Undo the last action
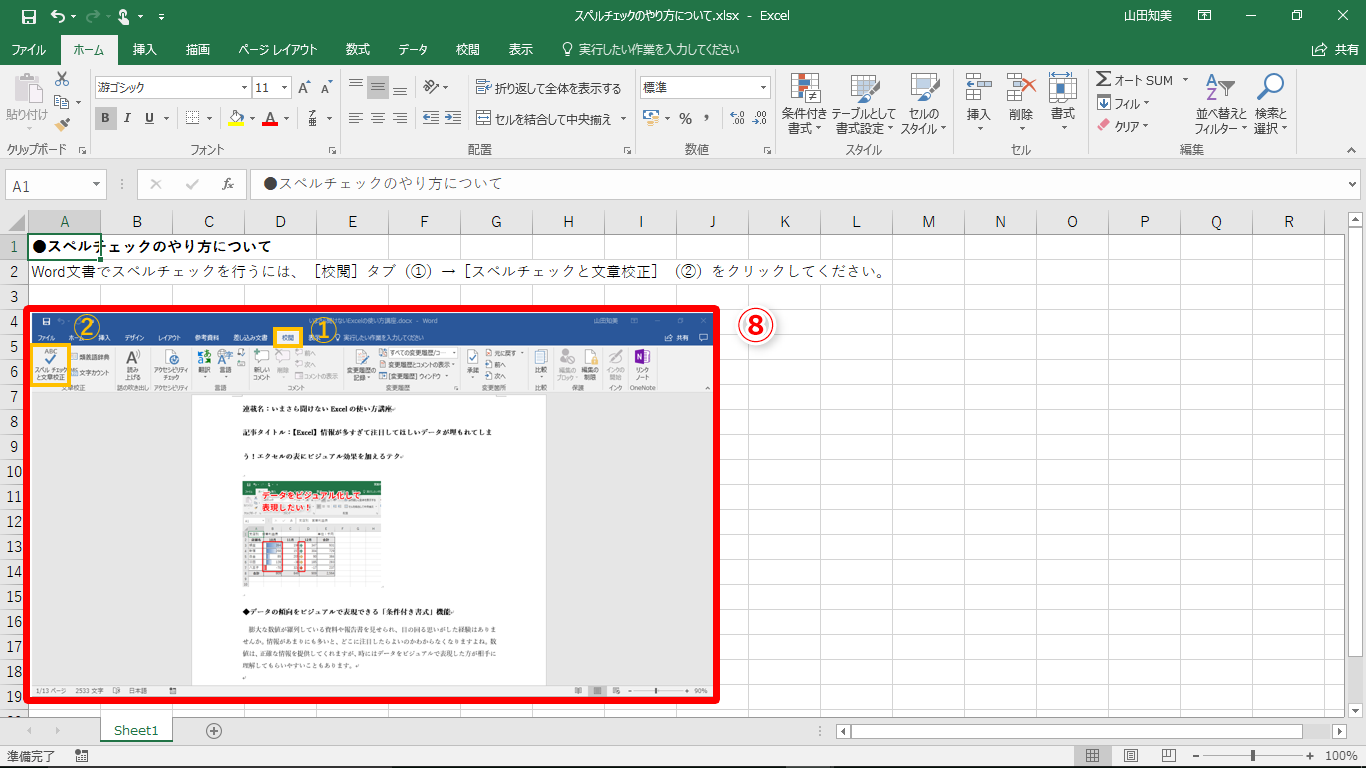1366x768 pixels. click(58, 16)
